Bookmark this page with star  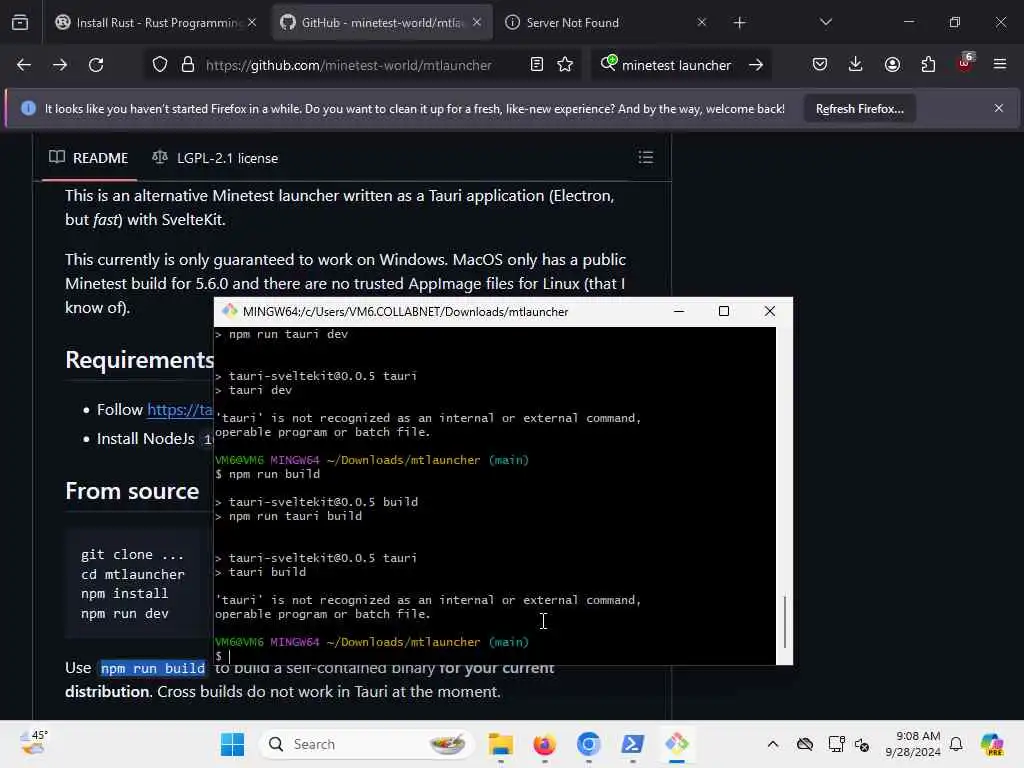pyautogui.click(x=565, y=65)
